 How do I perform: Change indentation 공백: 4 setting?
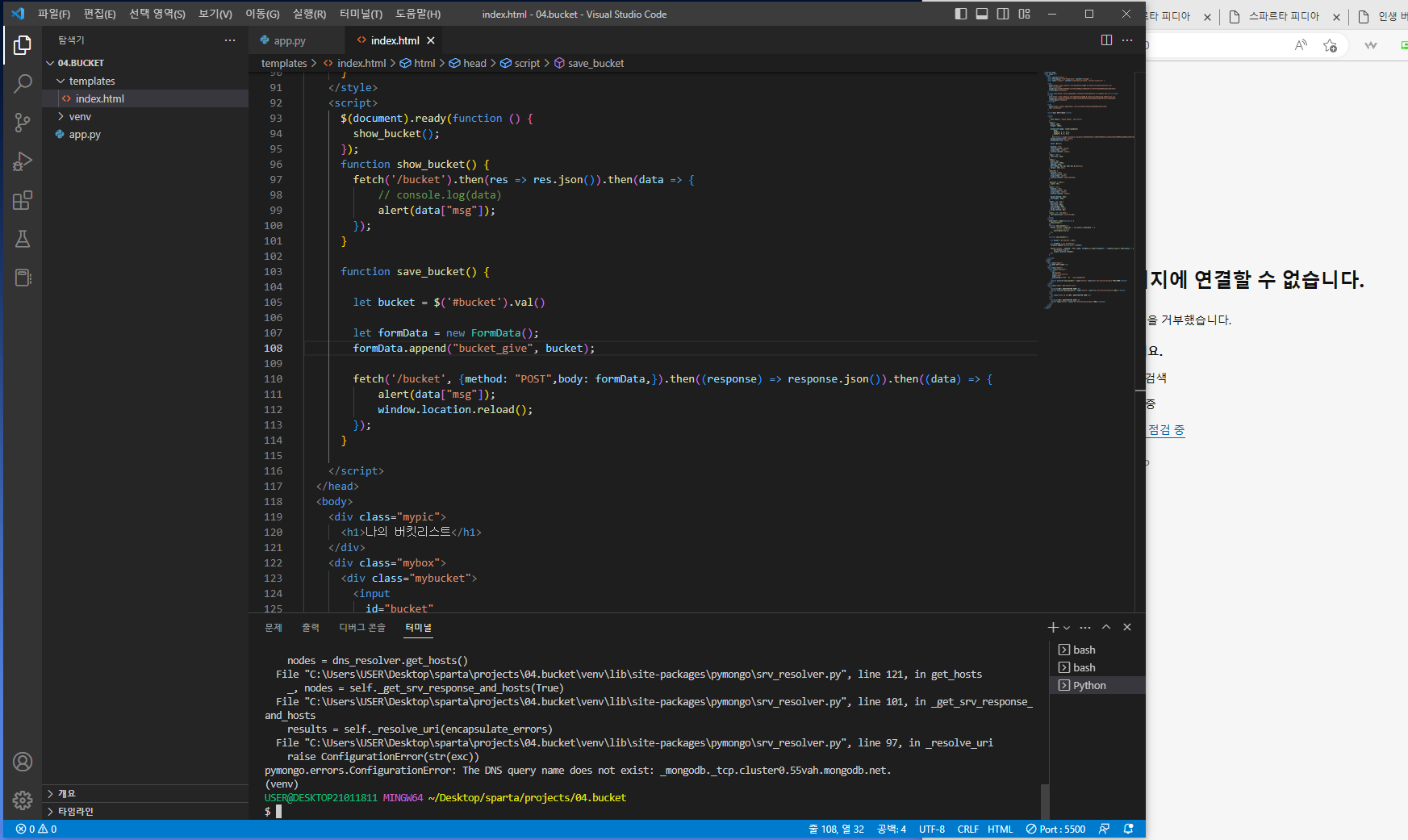[x=892, y=829]
